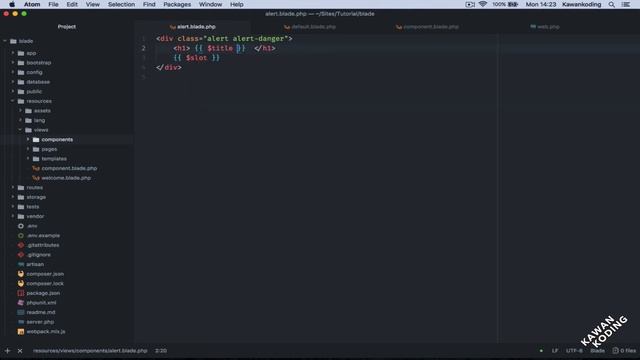
Task: Open the Notification Center icon
Action: (626, 4)
